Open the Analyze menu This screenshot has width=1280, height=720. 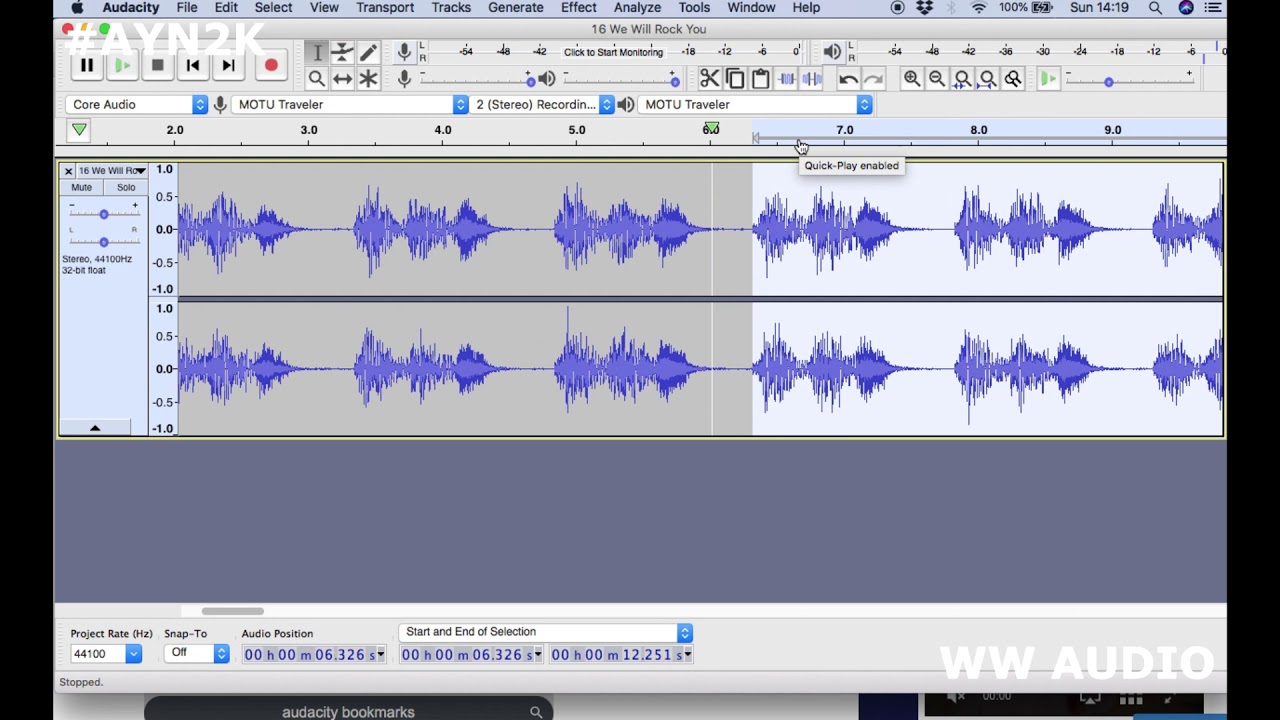coord(637,8)
